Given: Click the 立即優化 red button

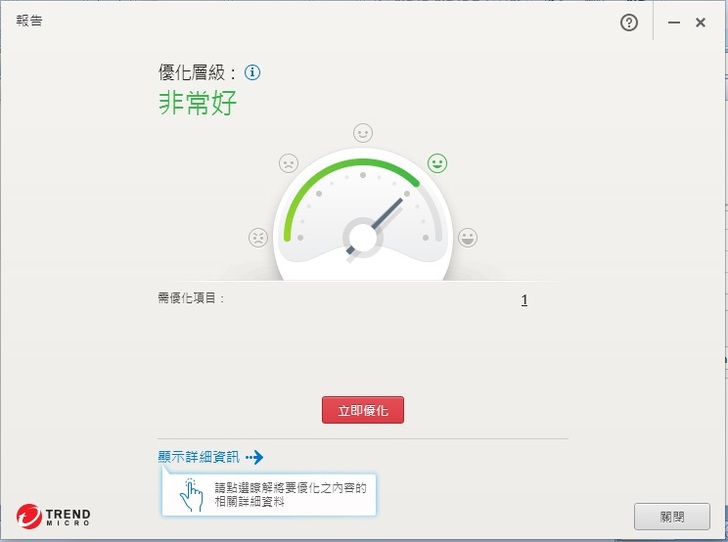Looking at the screenshot, I should 363,410.
